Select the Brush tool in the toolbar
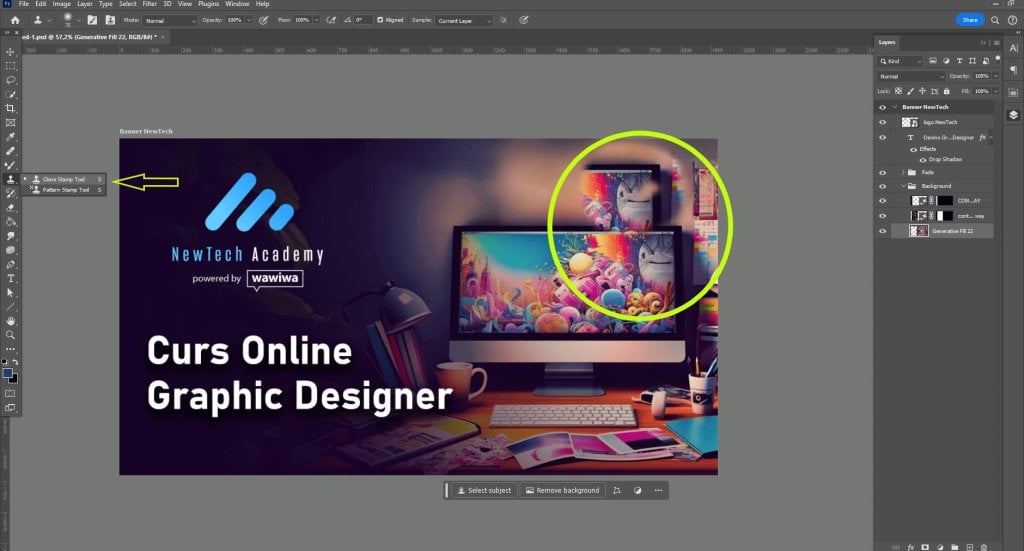Screen dimensions: 1024x551 [10, 165]
